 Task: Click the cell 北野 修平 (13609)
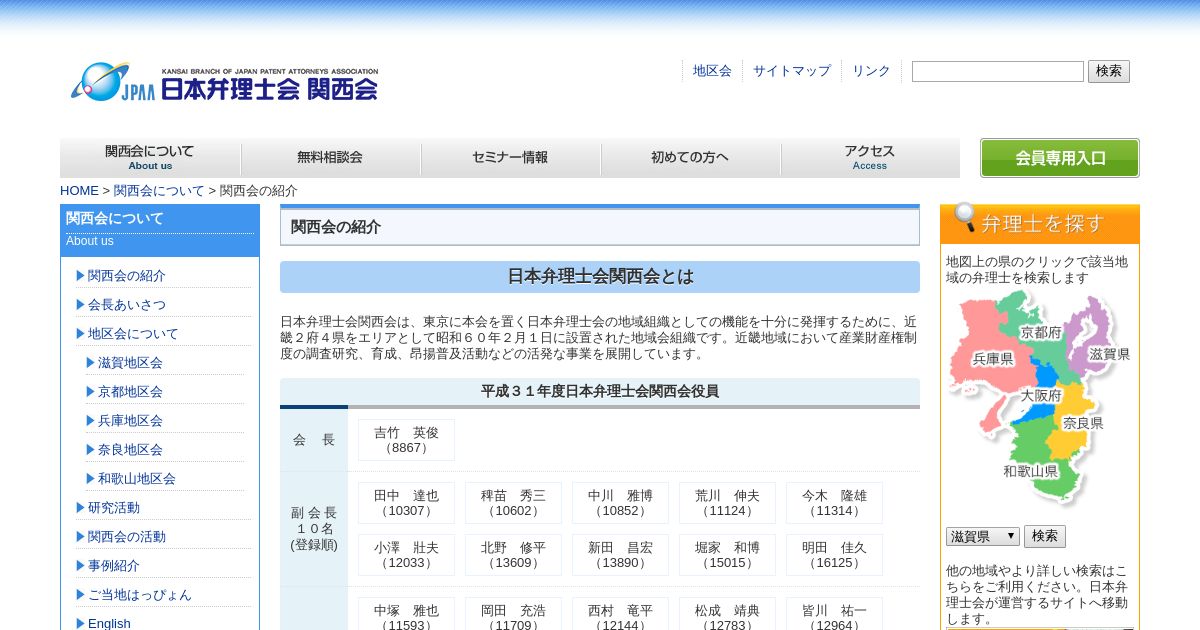(x=513, y=555)
